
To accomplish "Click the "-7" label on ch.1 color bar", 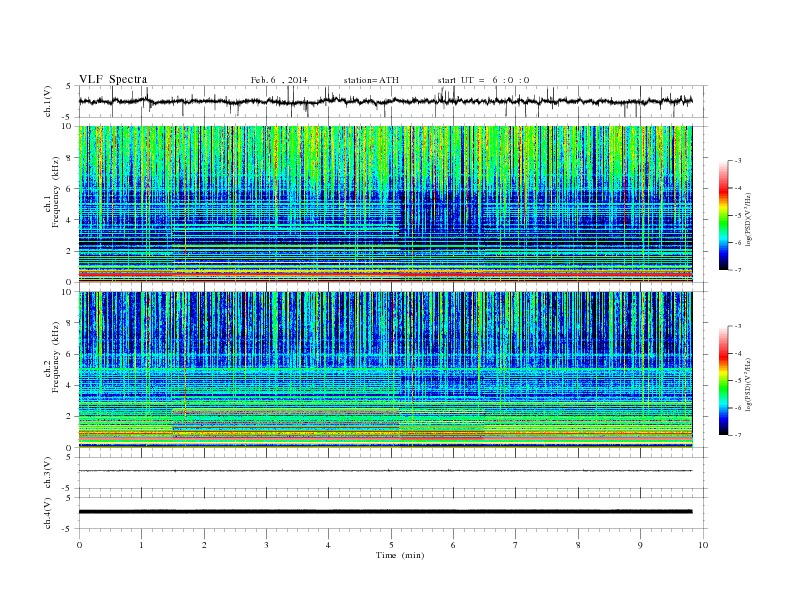I will click(737, 270).
